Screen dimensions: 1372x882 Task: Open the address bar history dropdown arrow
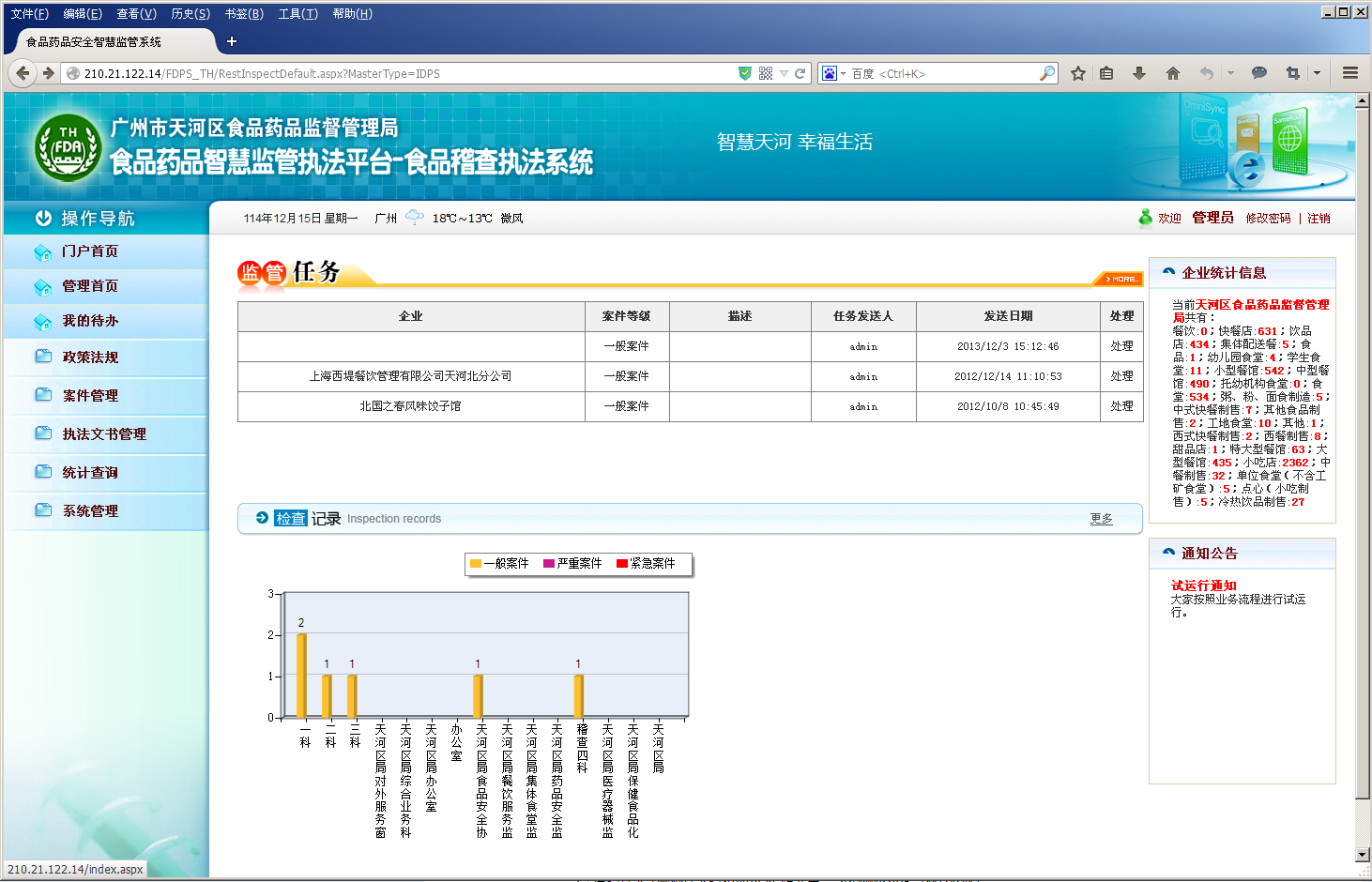pos(784,73)
